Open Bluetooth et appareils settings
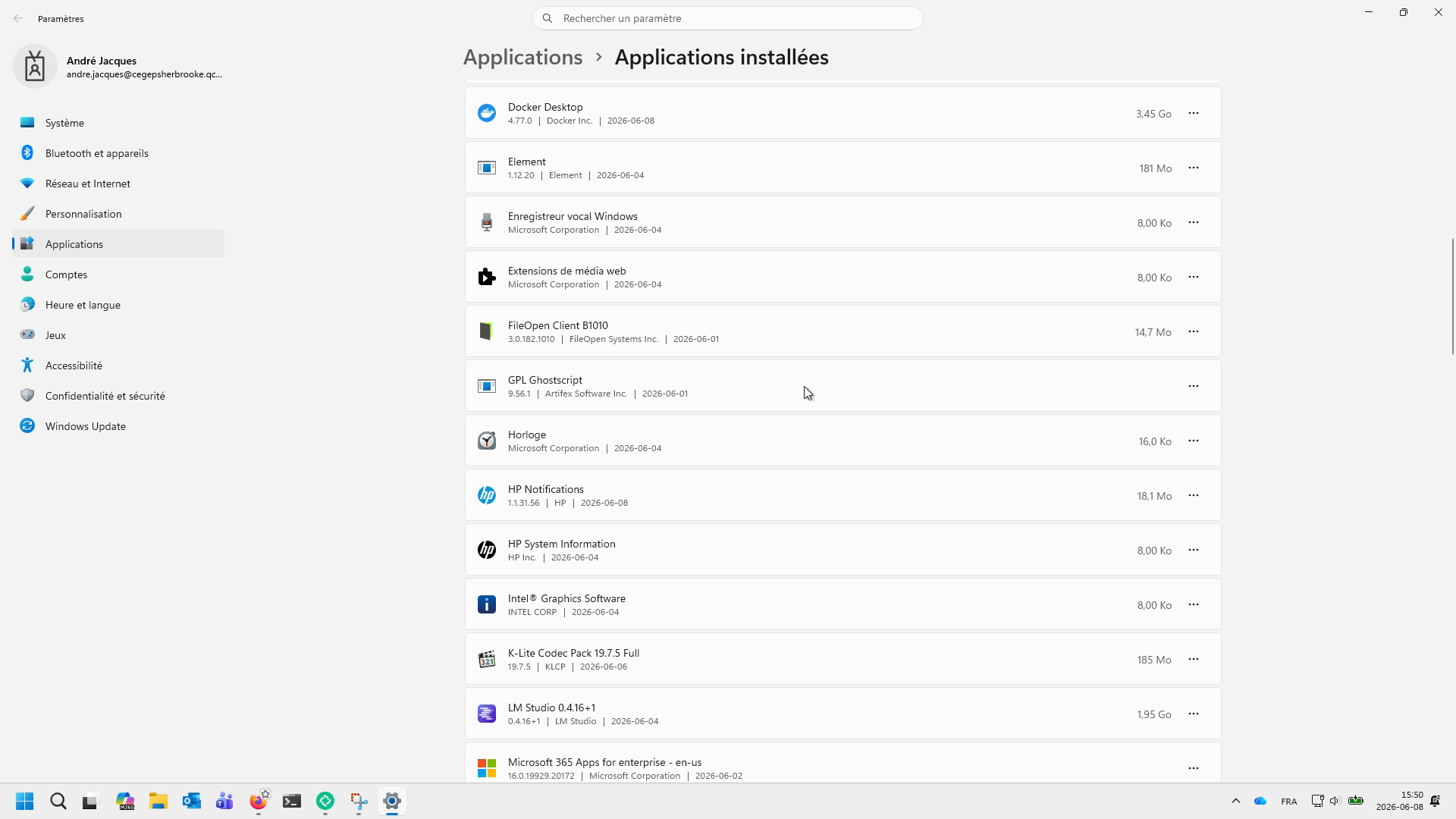This screenshot has width=1456, height=819. point(118,153)
